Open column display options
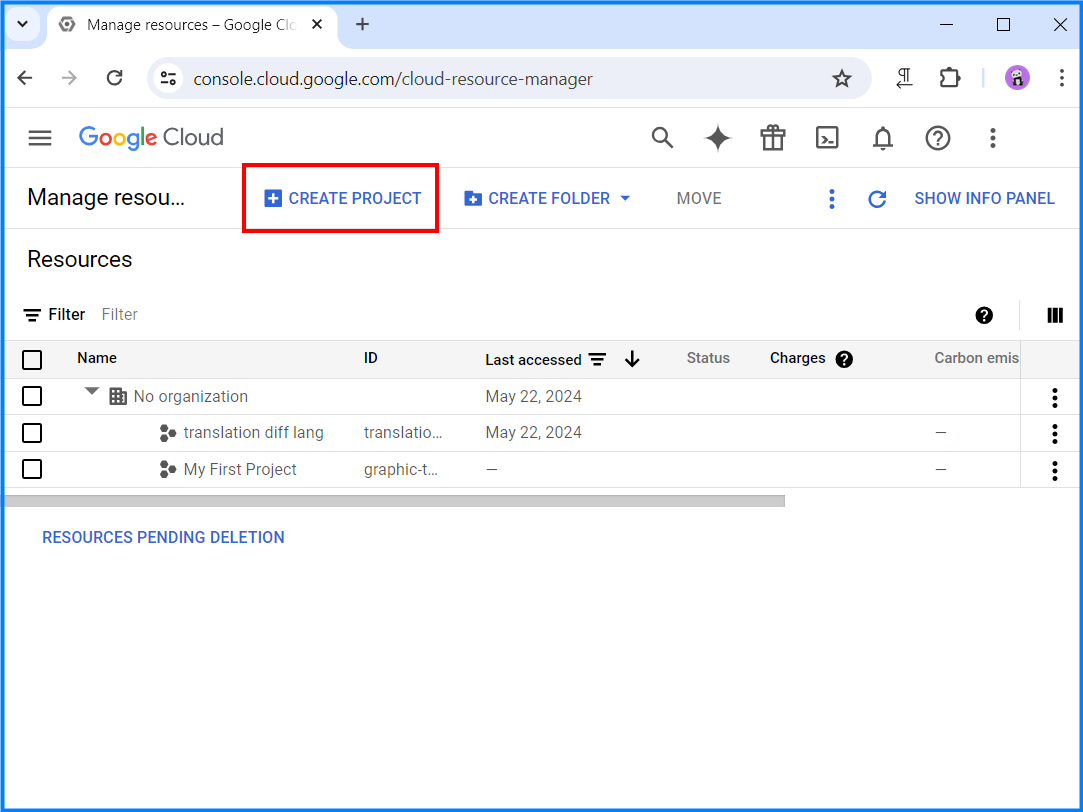Image resolution: width=1083 pixels, height=812 pixels. (x=1054, y=315)
